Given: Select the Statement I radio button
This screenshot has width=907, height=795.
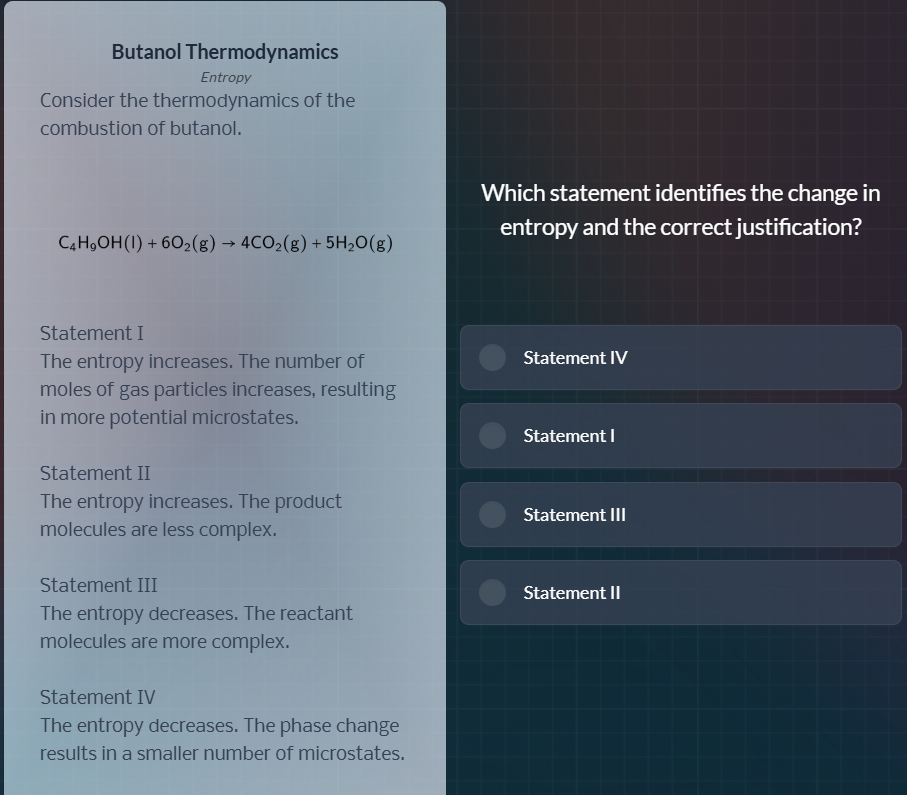Looking at the screenshot, I should click(x=492, y=435).
